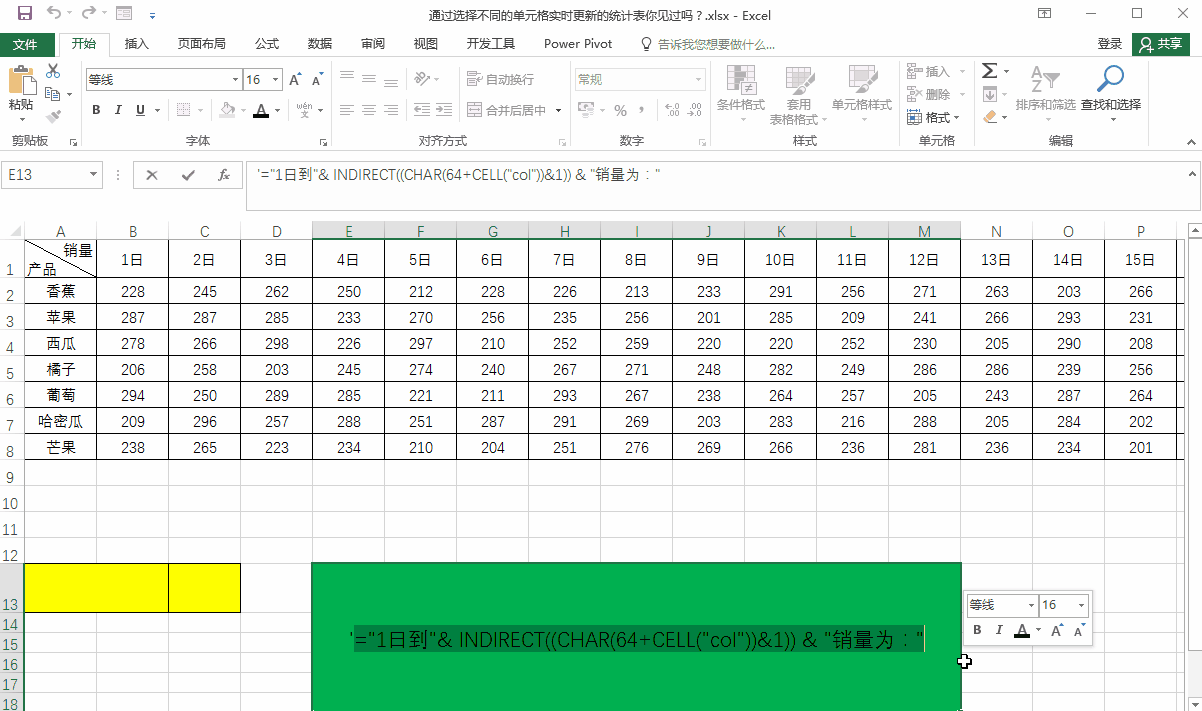Click the percent style icon
The image size is (1202, 711).
tap(620, 110)
